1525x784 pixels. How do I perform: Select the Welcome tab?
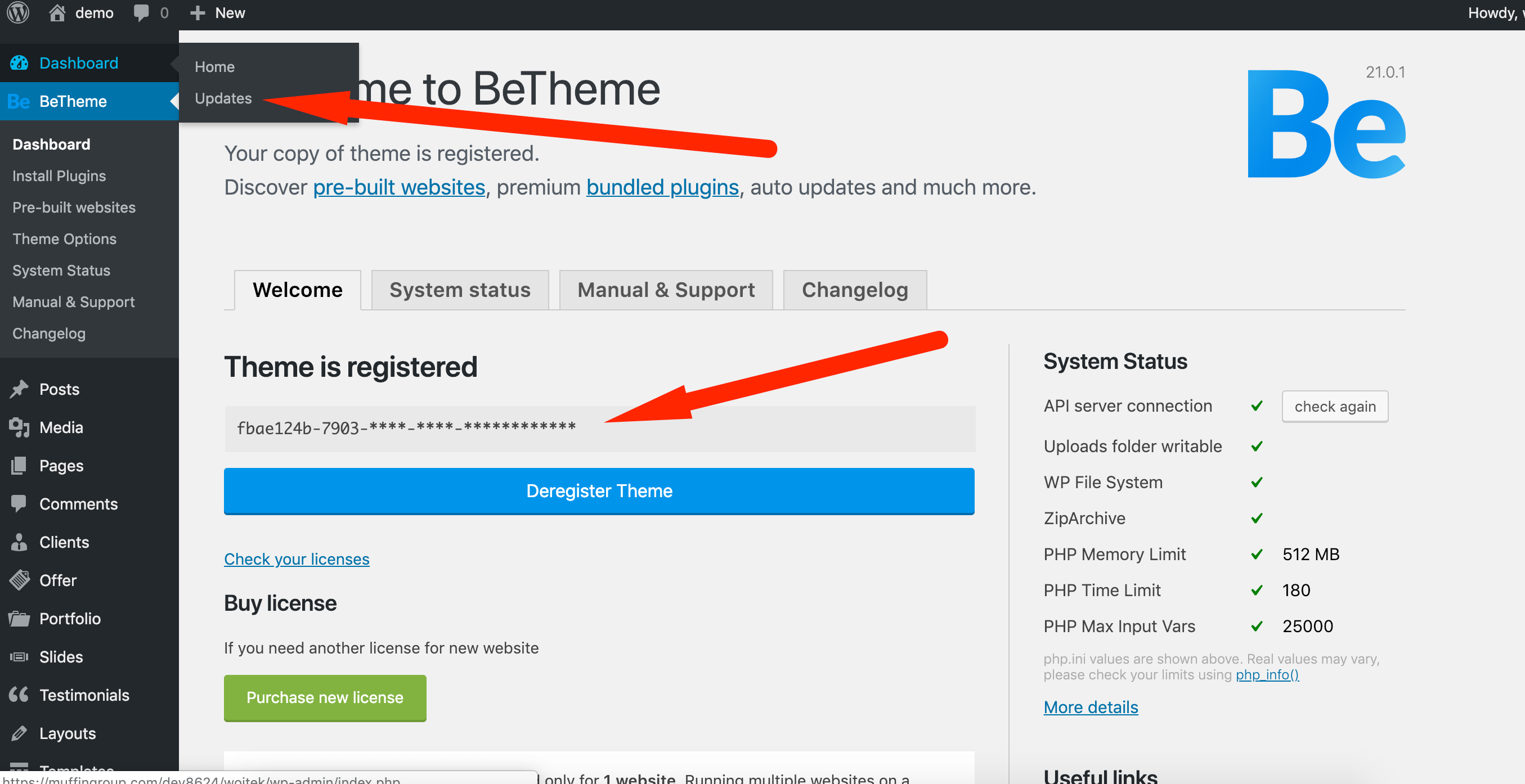tap(297, 290)
